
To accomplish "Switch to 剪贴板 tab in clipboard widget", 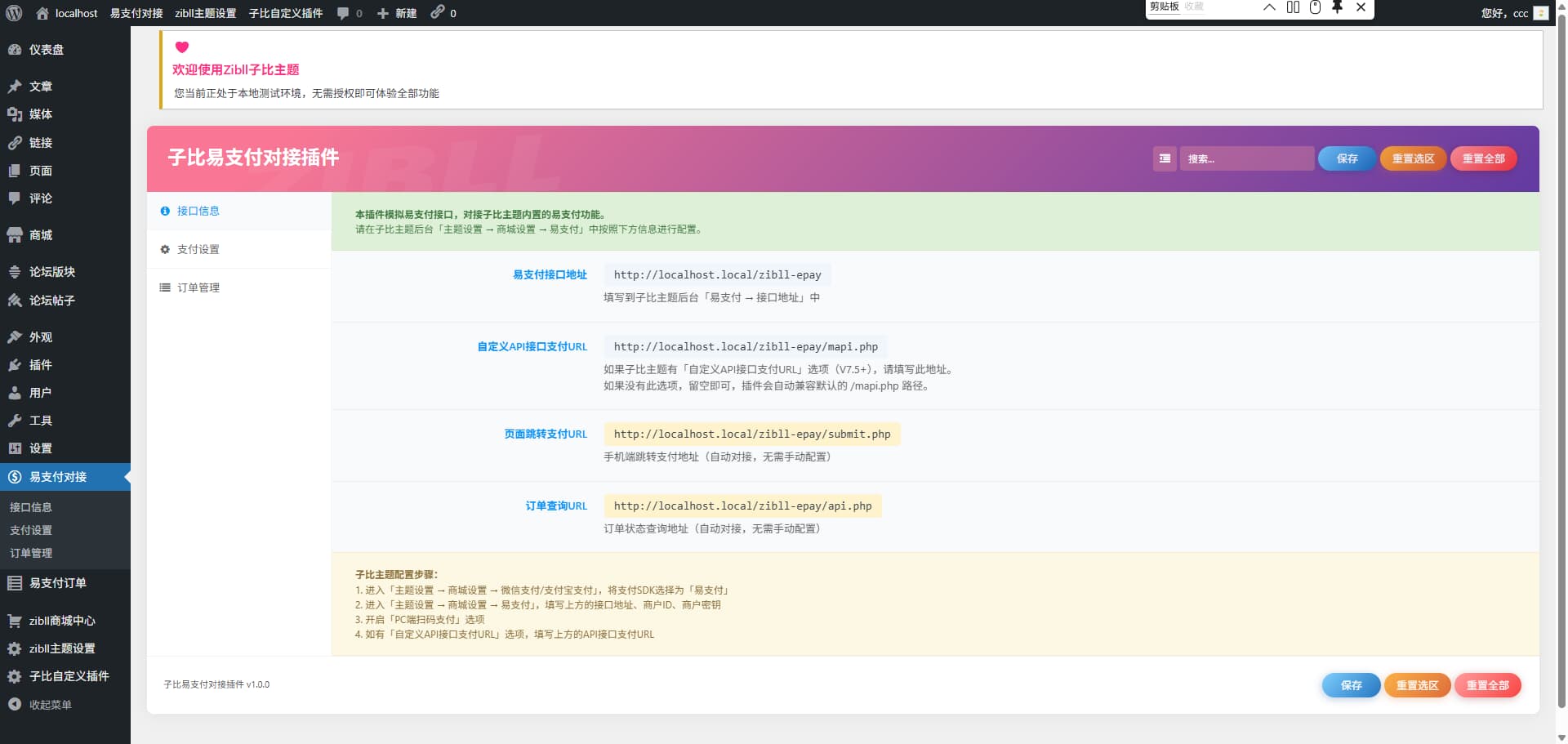I will point(1165,7).
